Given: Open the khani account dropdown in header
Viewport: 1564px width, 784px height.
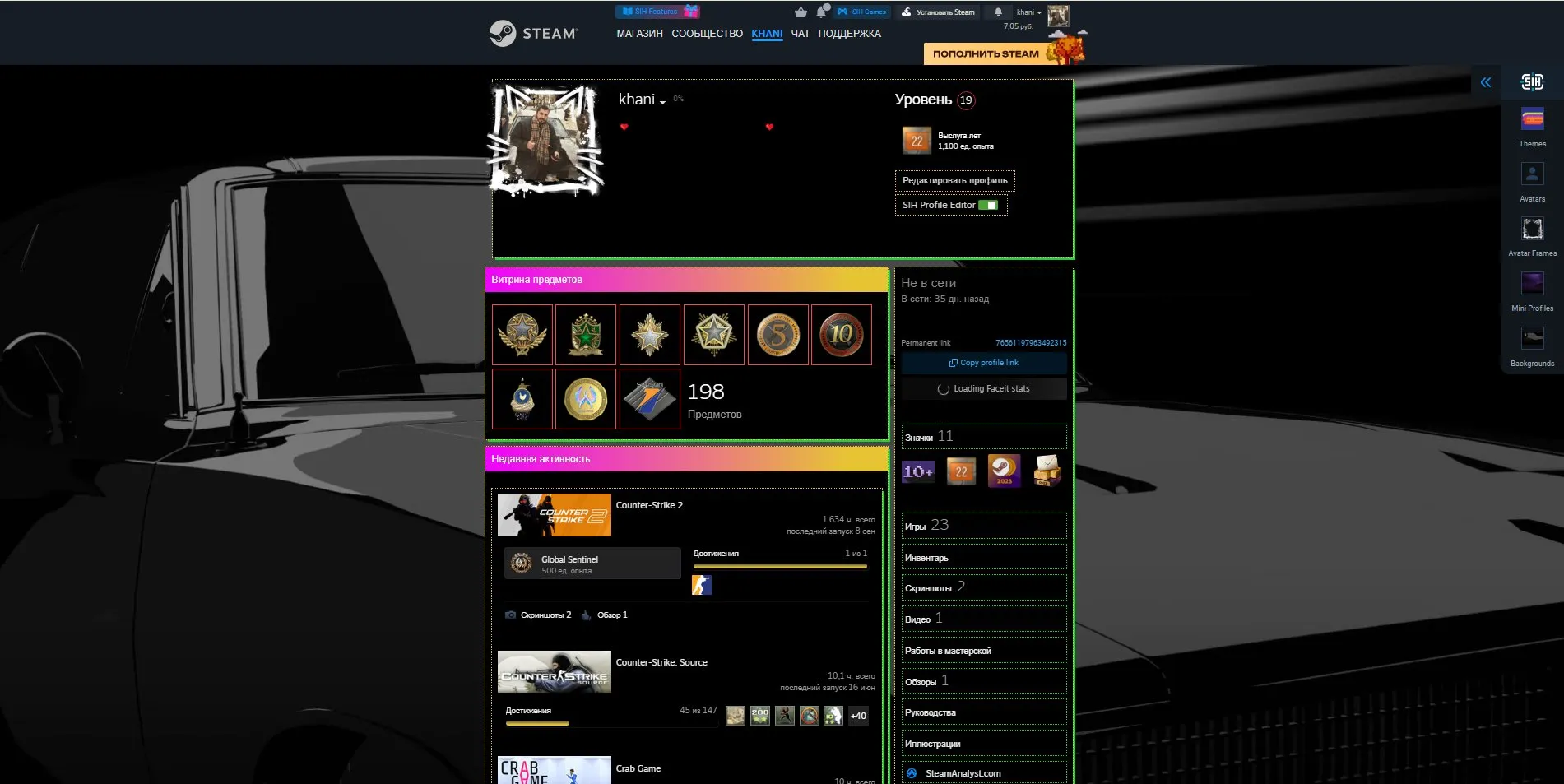Looking at the screenshot, I should (x=1029, y=12).
